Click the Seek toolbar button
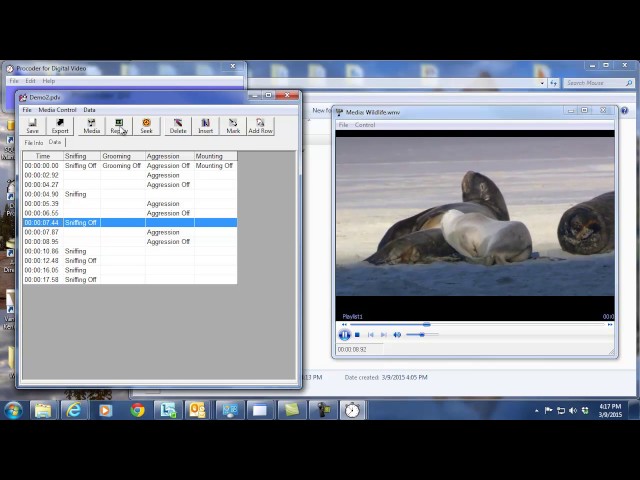640x480 pixels. point(146,126)
